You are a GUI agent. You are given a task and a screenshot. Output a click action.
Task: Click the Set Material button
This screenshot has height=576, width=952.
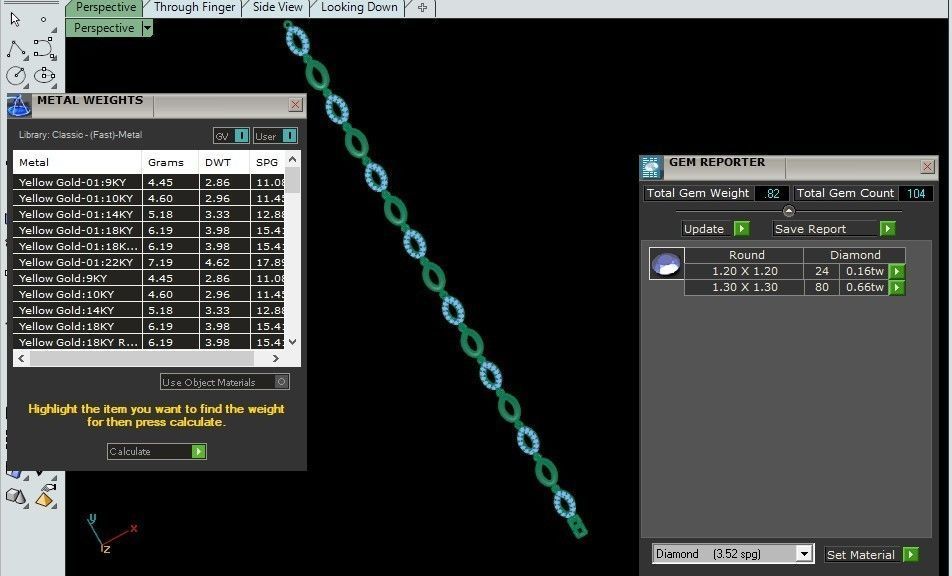863,554
